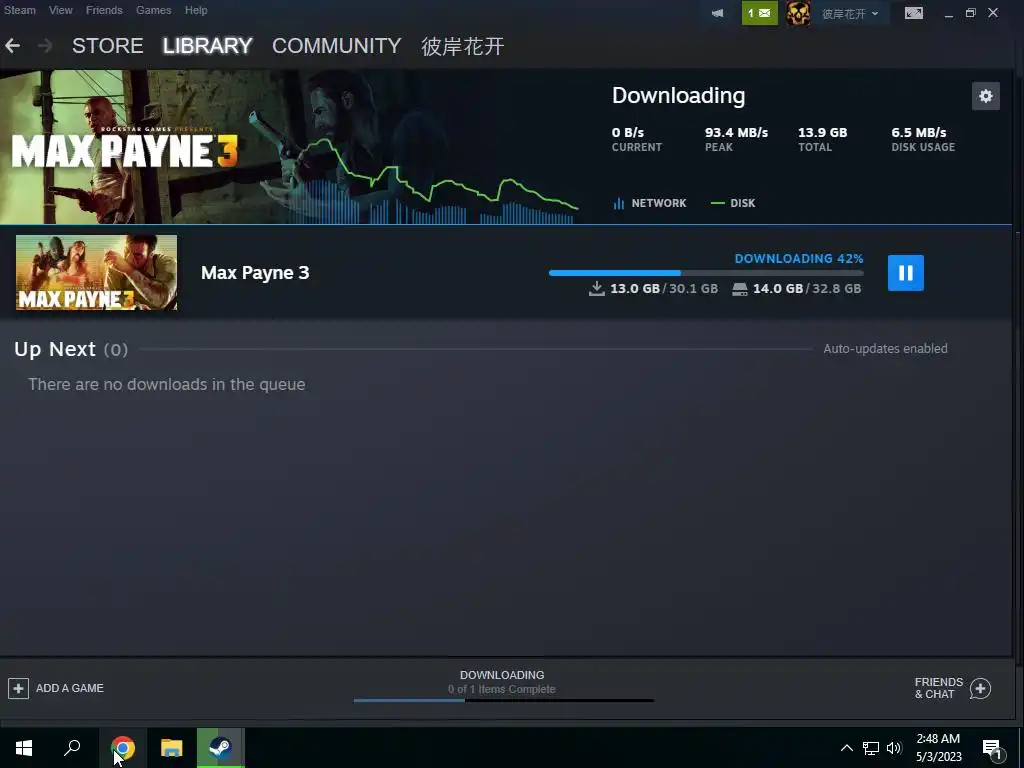Image resolution: width=1024 pixels, height=768 pixels.
Task: Toggle the NETWORK graph legend
Action: [x=650, y=203]
